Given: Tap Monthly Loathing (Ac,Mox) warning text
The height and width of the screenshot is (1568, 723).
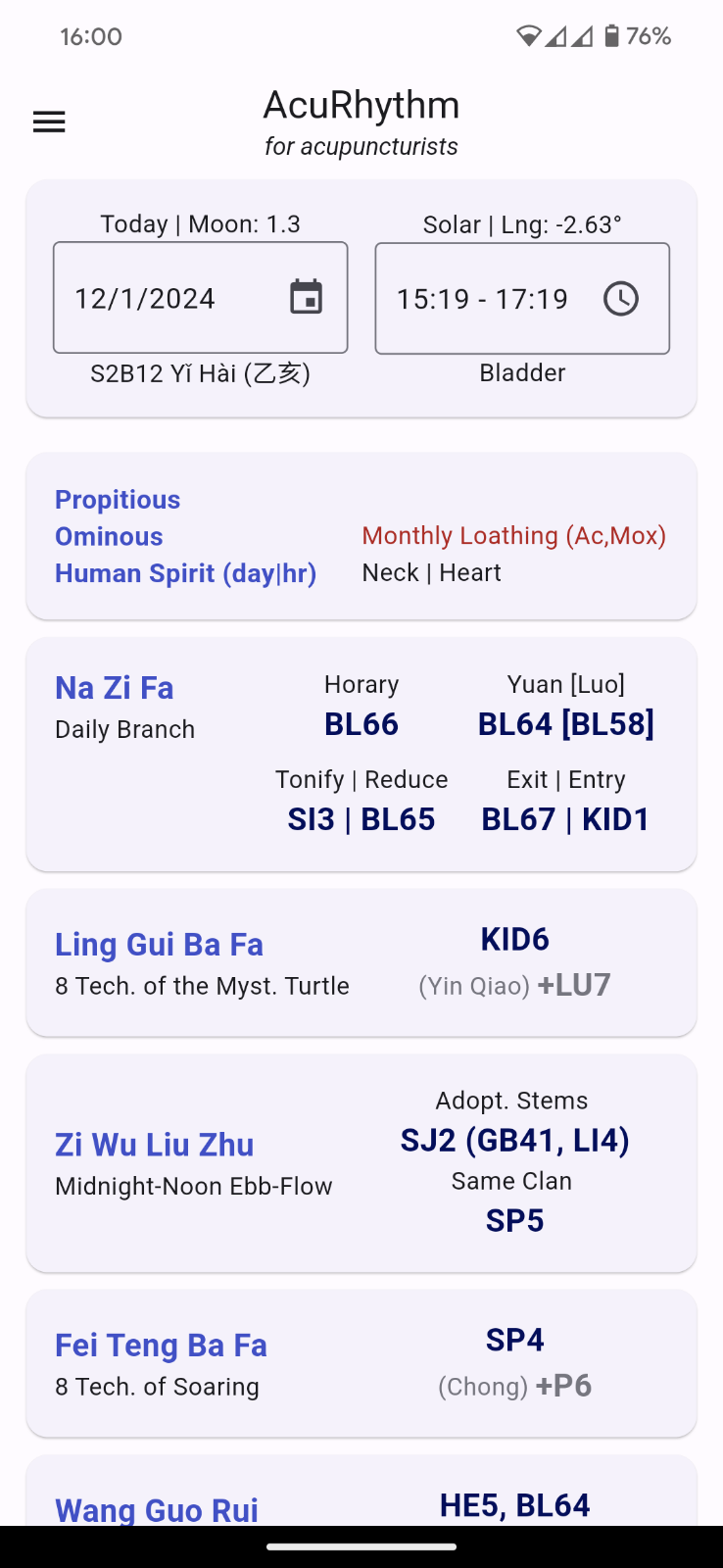Looking at the screenshot, I should click(513, 536).
